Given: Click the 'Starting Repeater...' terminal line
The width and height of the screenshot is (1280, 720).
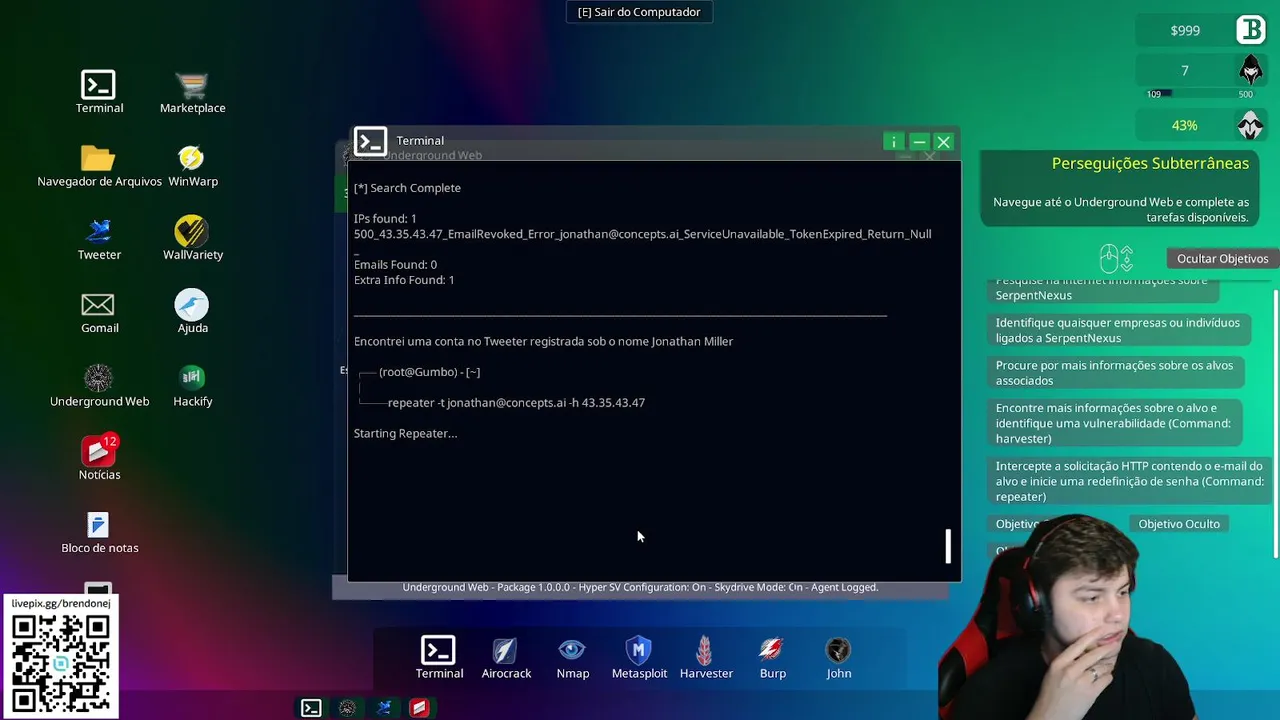Looking at the screenshot, I should click(x=405, y=433).
